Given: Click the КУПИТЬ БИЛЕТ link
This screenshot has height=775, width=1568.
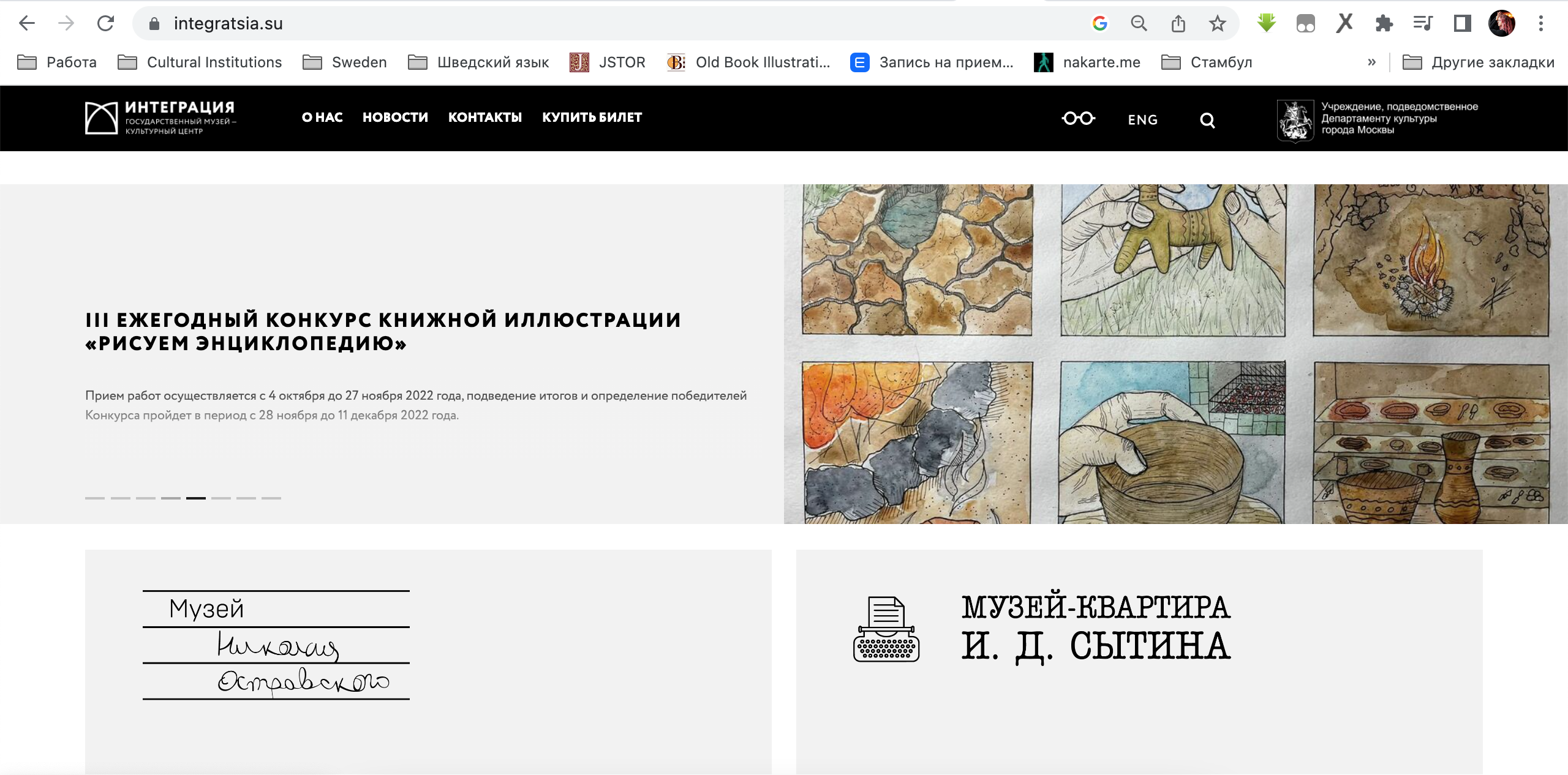Looking at the screenshot, I should point(592,117).
